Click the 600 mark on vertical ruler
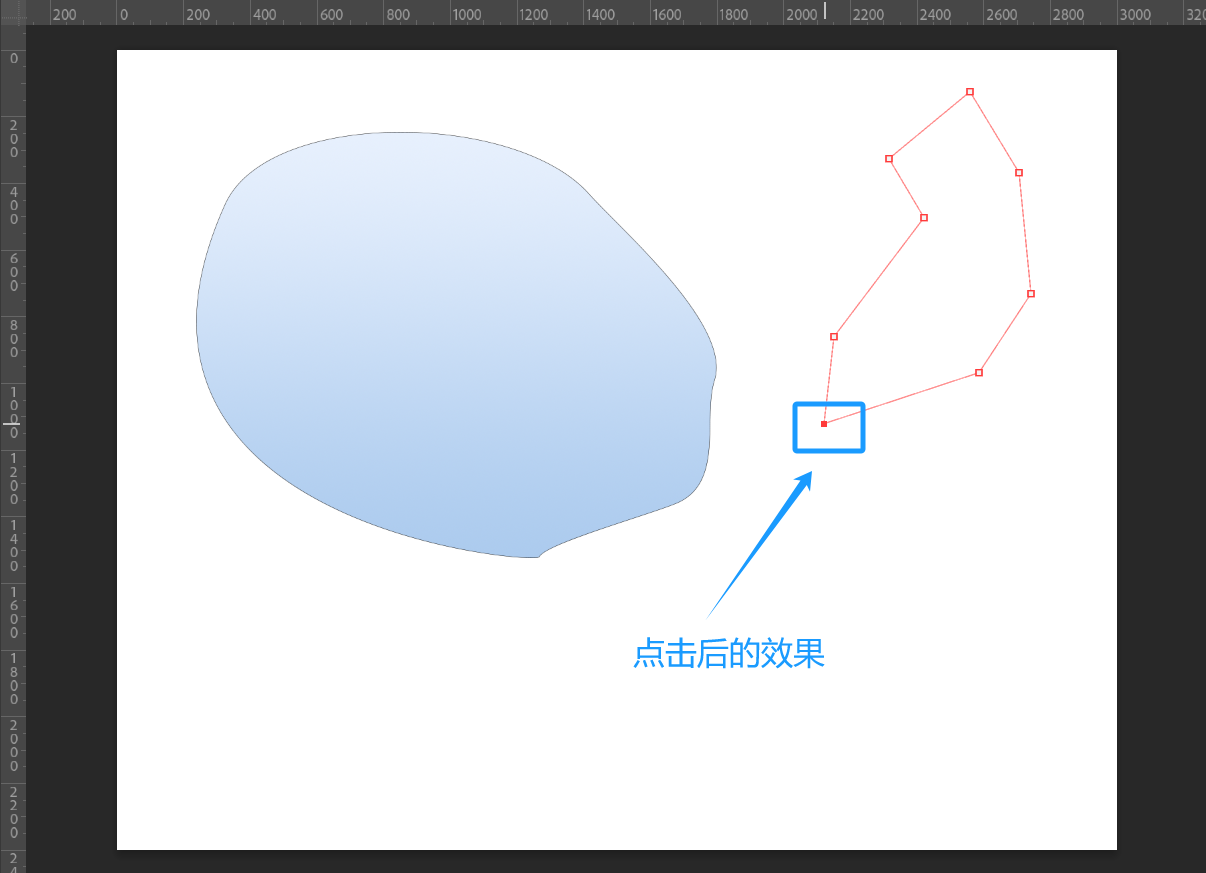 point(14,272)
